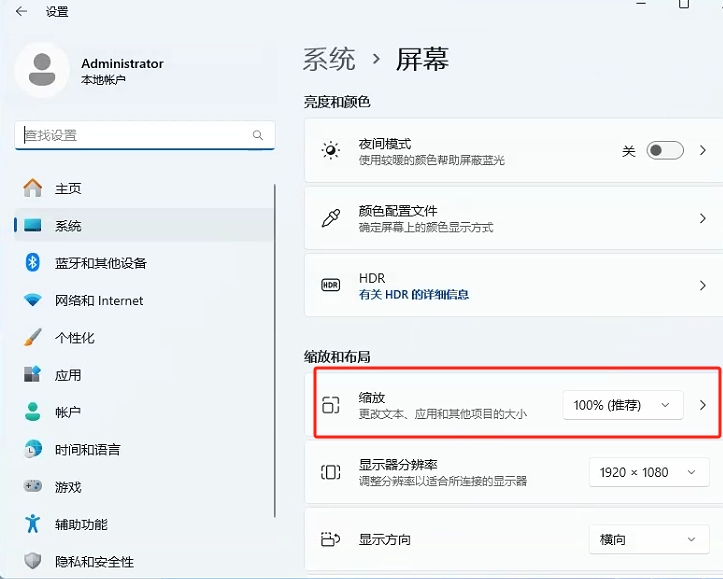The width and height of the screenshot is (723, 579).
Task: Open the 有关 HDR 的详细信息 link
Action: 414,294
